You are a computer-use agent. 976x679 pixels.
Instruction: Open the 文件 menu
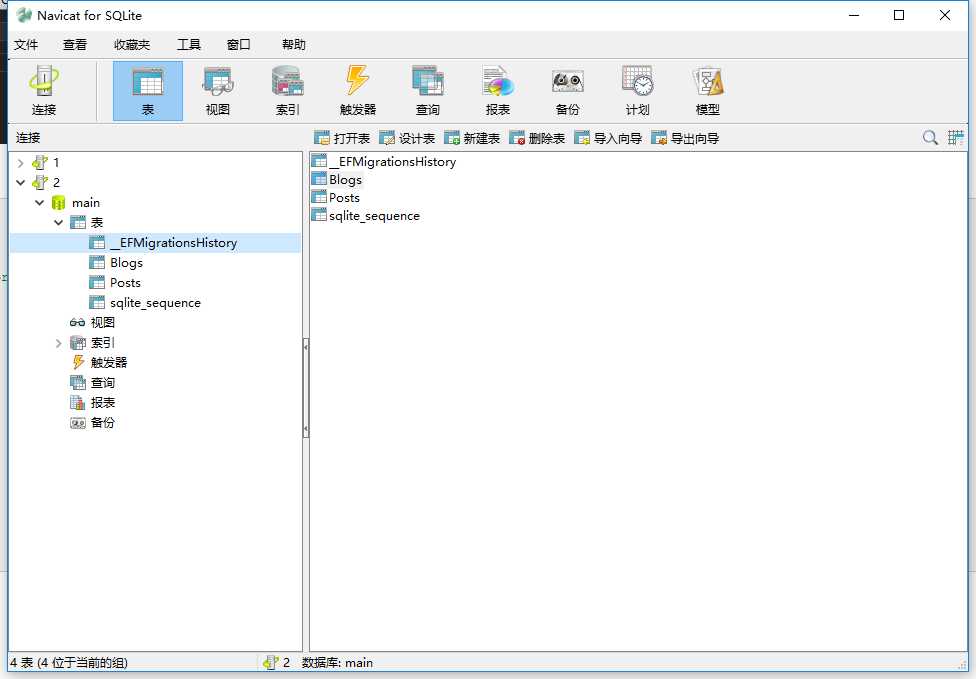point(26,45)
